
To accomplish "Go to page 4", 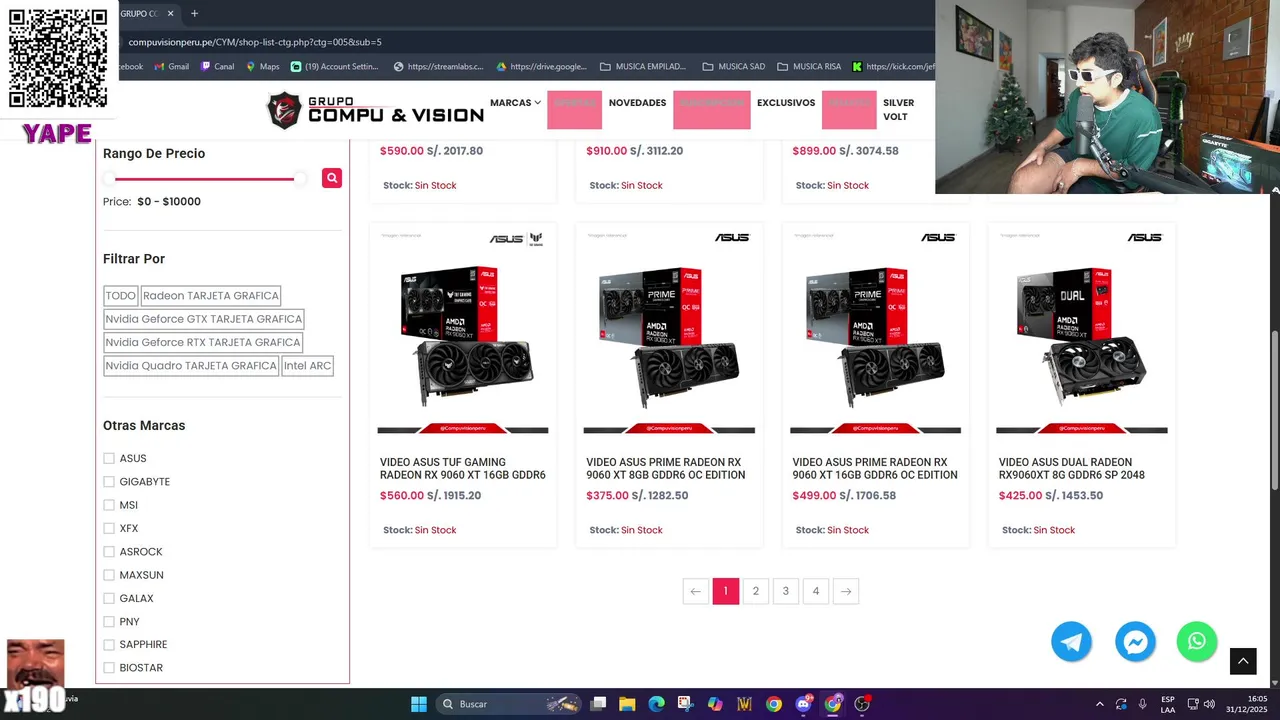I will click(816, 591).
